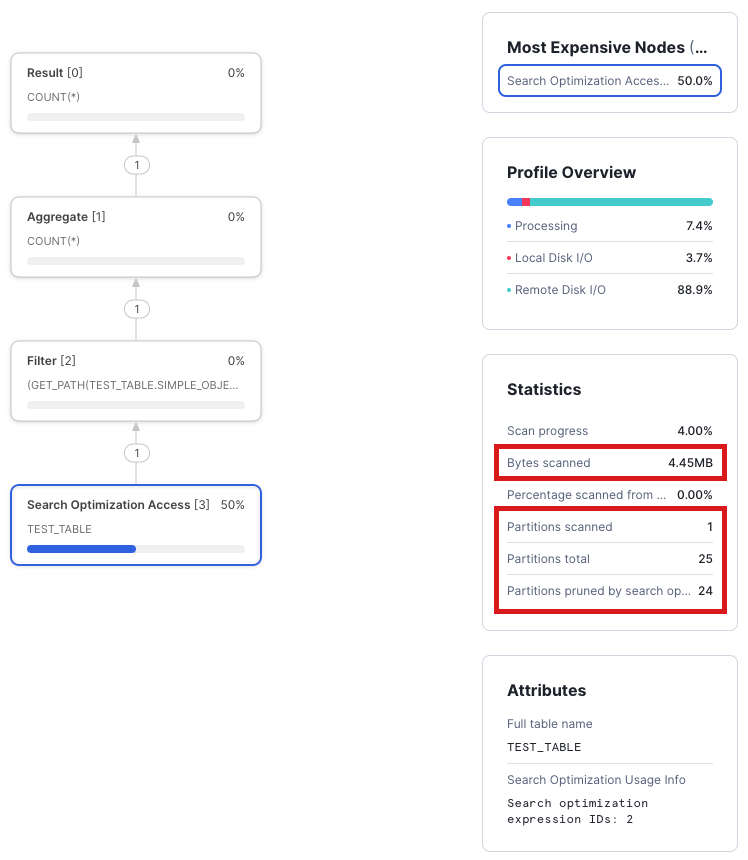Image resolution: width=748 pixels, height=860 pixels.
Task: Click the row-count badge below the Result node
Action: [136, 165]
